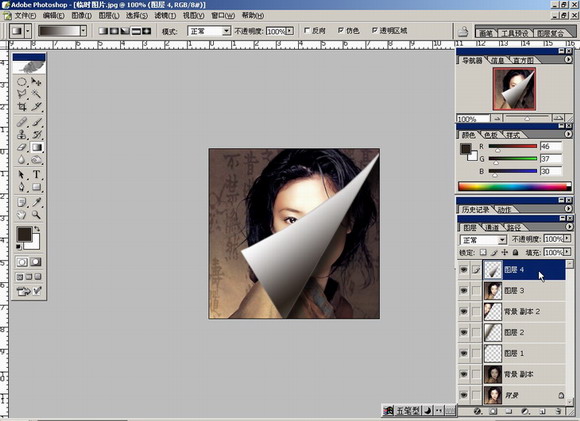Select the Eyedropper tool
Screen dimensions: 580x421
(x=36, y=202)
